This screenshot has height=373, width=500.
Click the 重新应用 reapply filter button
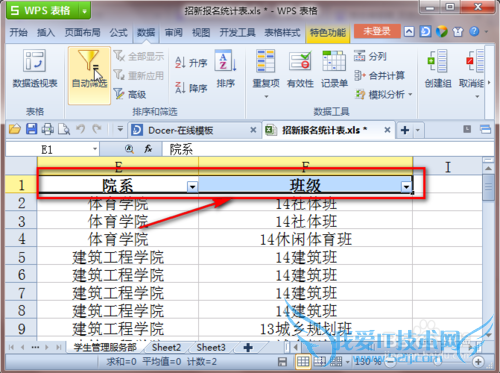(x=139, y=75)
